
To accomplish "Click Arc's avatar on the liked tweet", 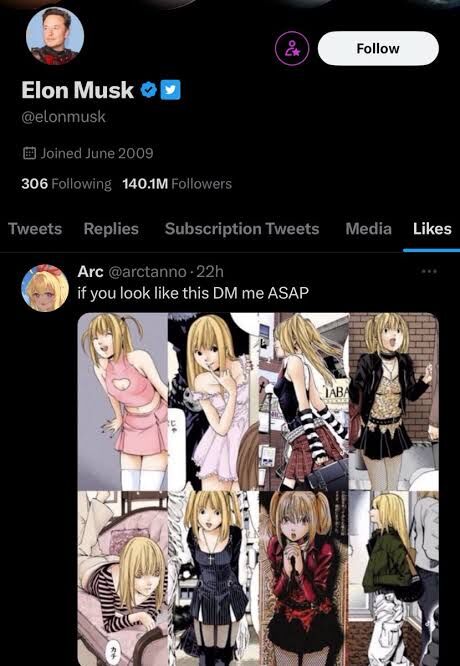I will (45, 288).
